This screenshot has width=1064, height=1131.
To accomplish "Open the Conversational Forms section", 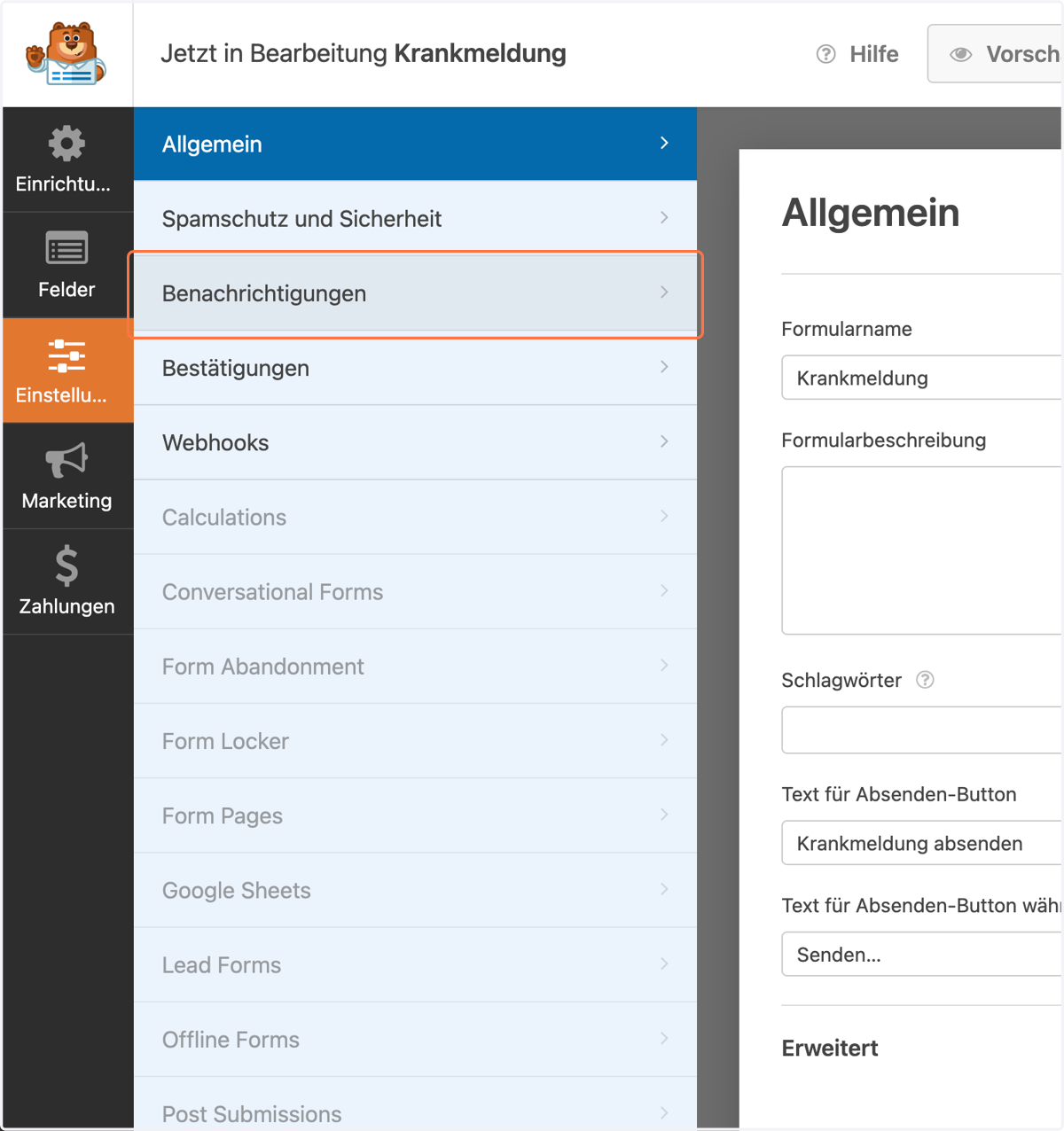I will (x=415, y=591).
